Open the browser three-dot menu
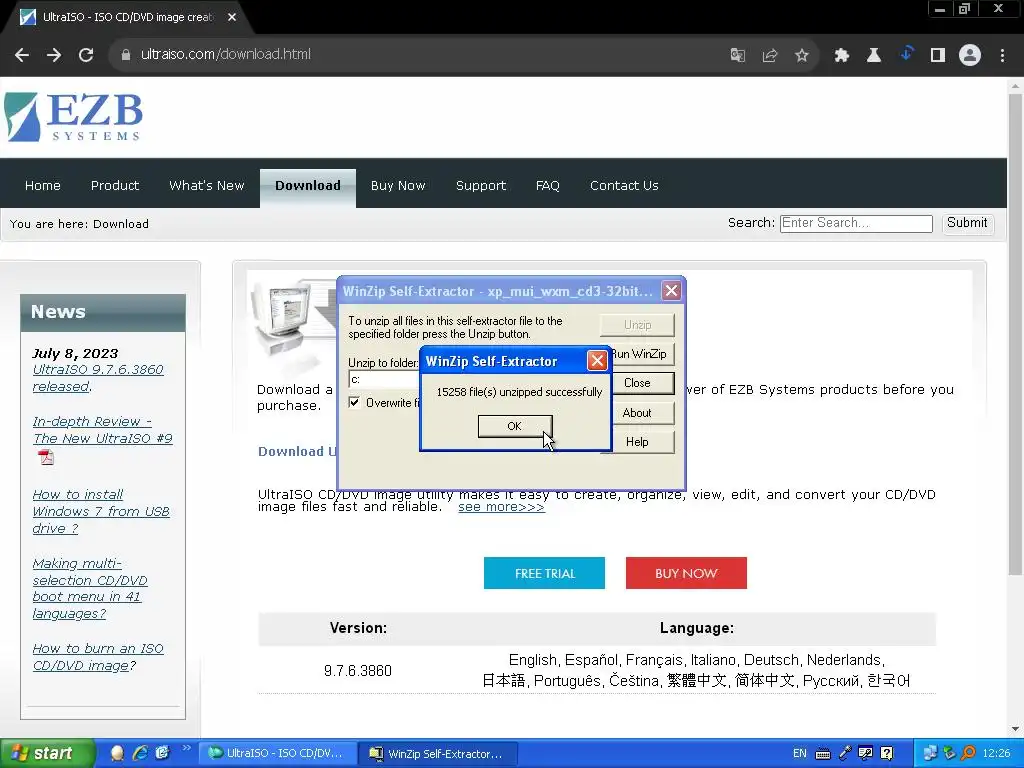1024x768 pixels. tap(1002, 56)
